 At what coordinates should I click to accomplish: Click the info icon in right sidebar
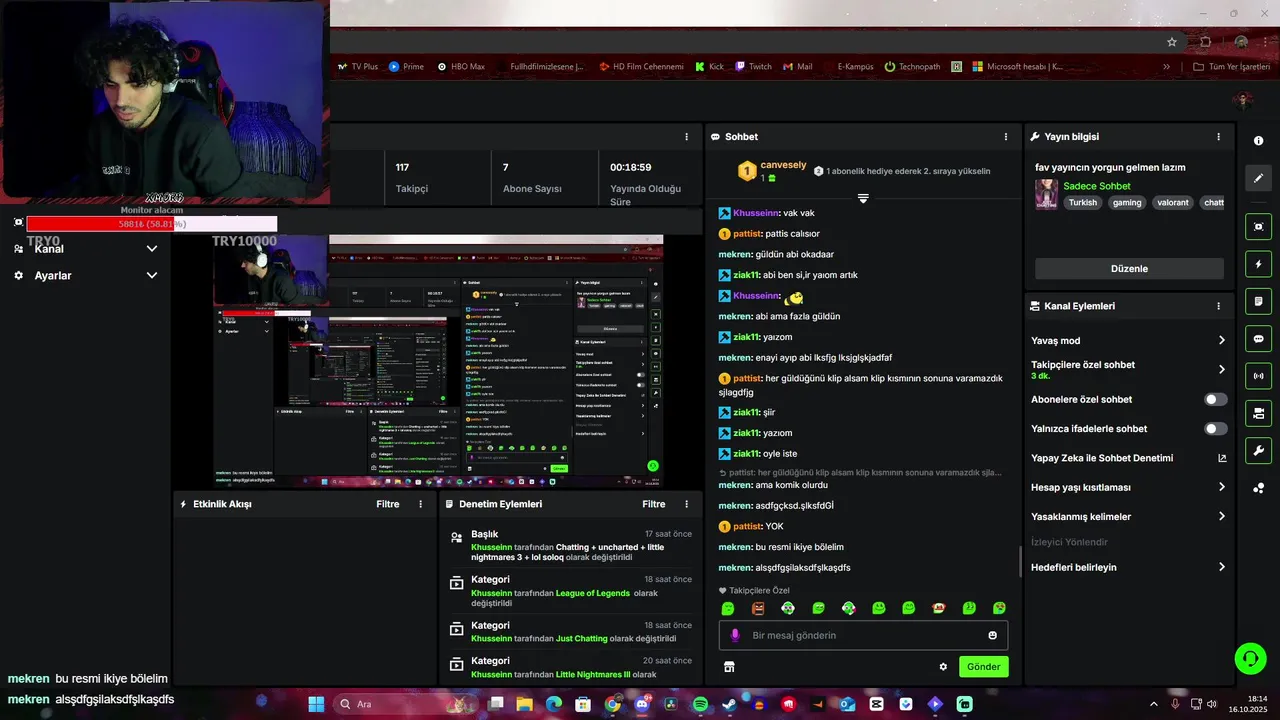point(1259,141)
